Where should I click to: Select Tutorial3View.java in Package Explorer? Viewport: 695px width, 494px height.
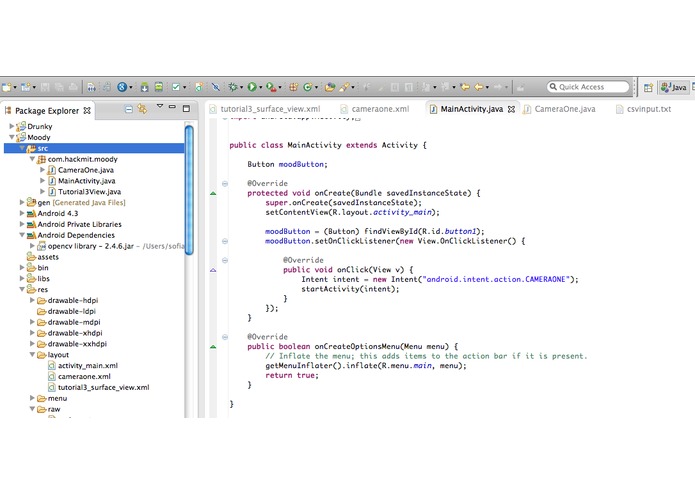pyautogui.click(x=89, y=192)
